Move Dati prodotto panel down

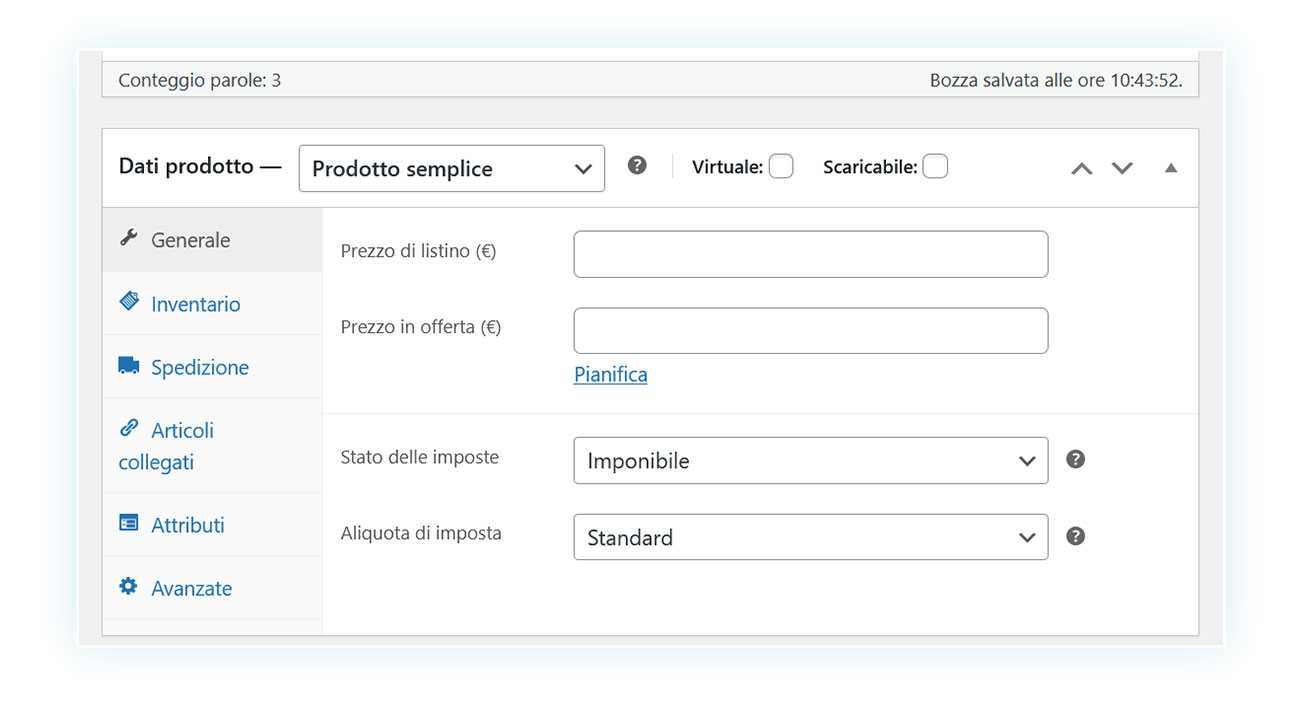tap(1122, 168)
